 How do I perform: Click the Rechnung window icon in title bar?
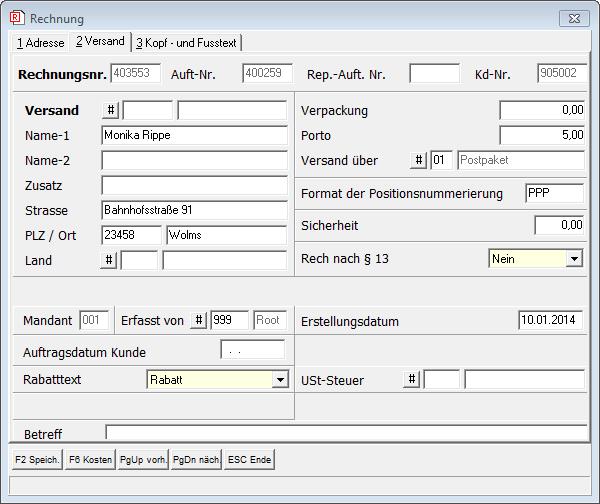click(x=16, y=18)
